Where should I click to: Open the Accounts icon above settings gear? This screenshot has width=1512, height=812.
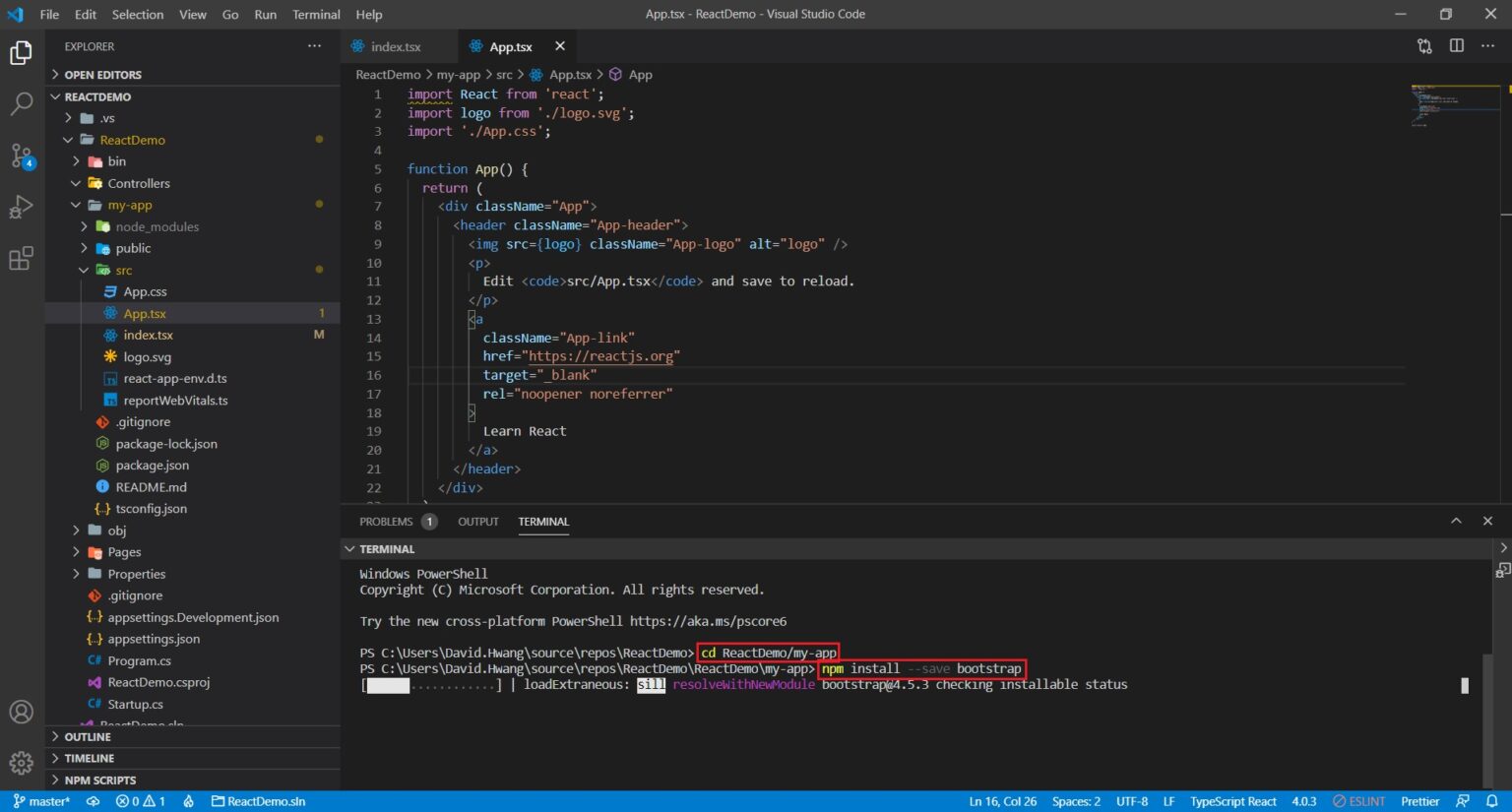(x=22, y=711)
